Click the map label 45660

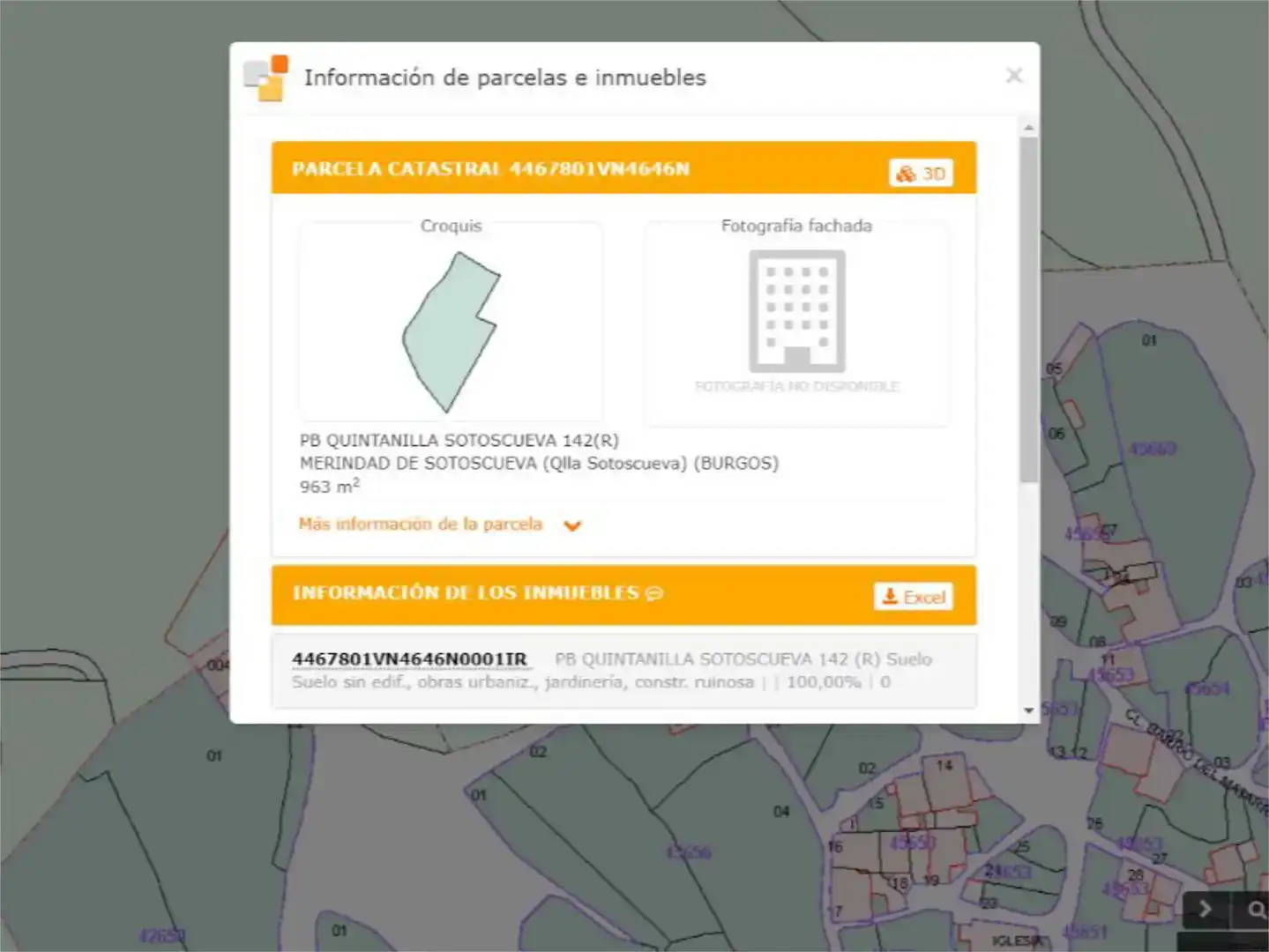tap(1153, 449)
